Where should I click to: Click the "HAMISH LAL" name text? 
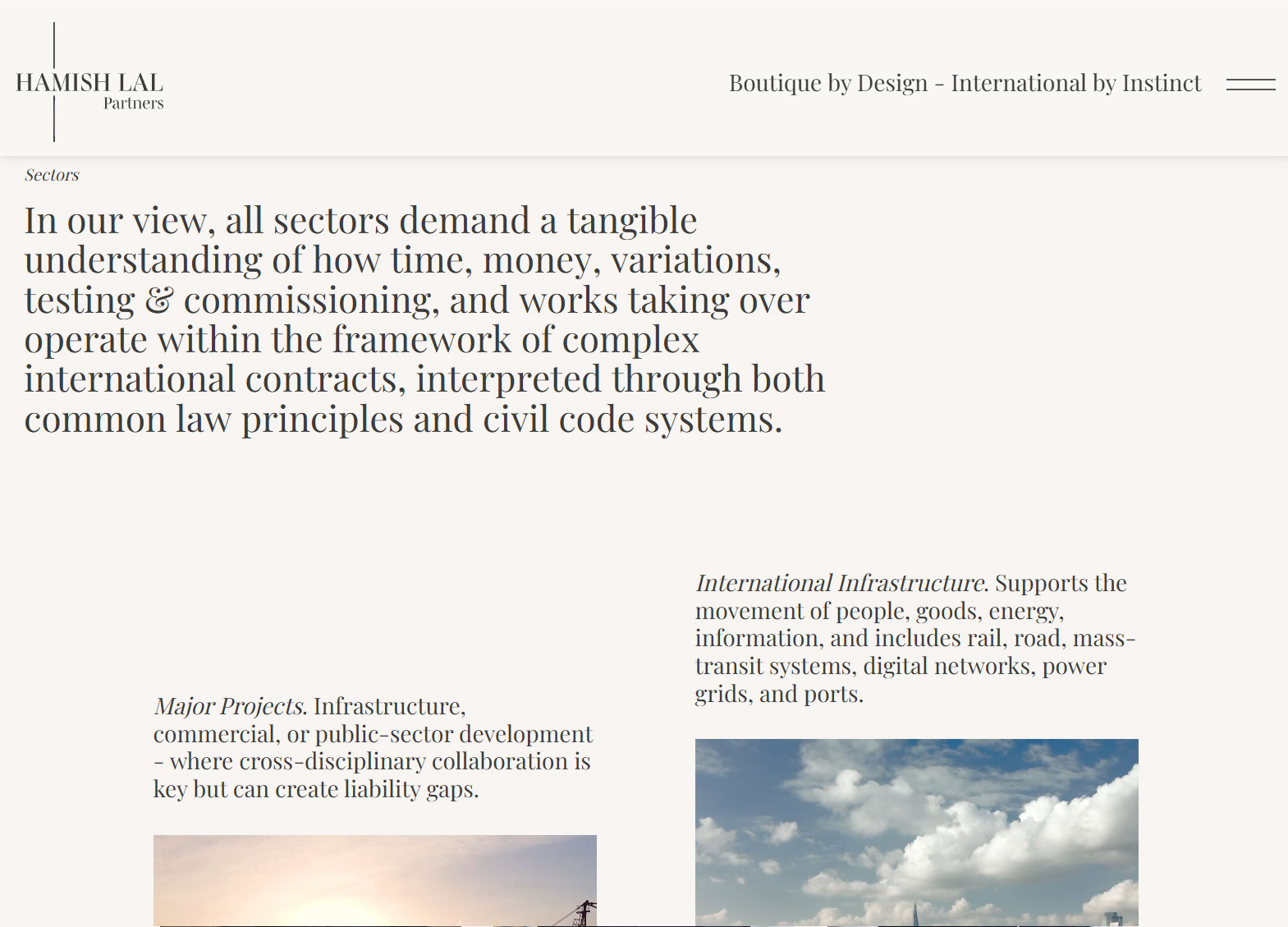tap(89, 82)
